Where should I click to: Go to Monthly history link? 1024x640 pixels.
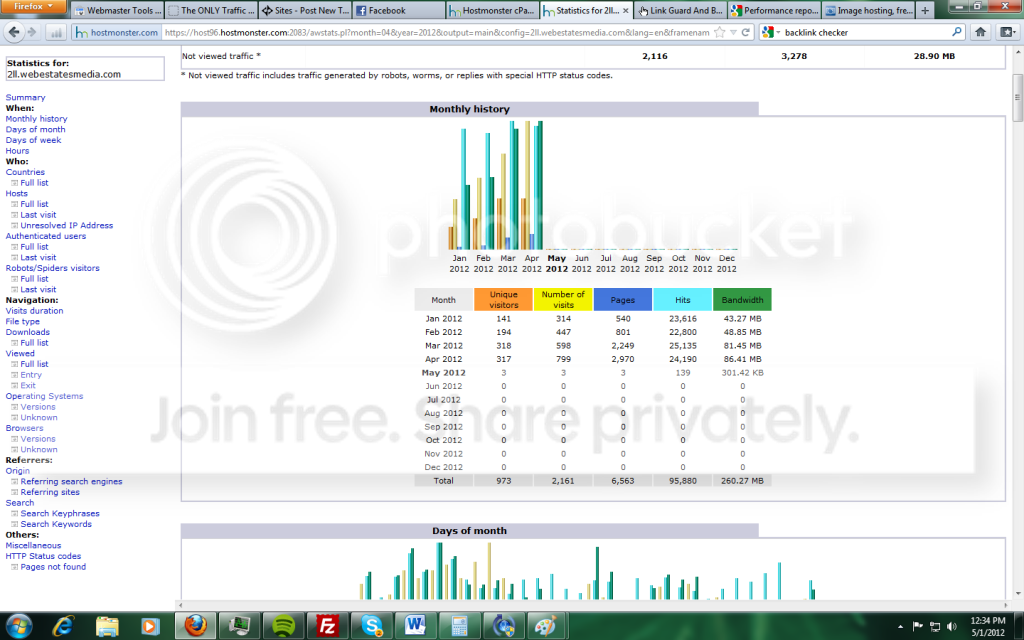(37, 119)
